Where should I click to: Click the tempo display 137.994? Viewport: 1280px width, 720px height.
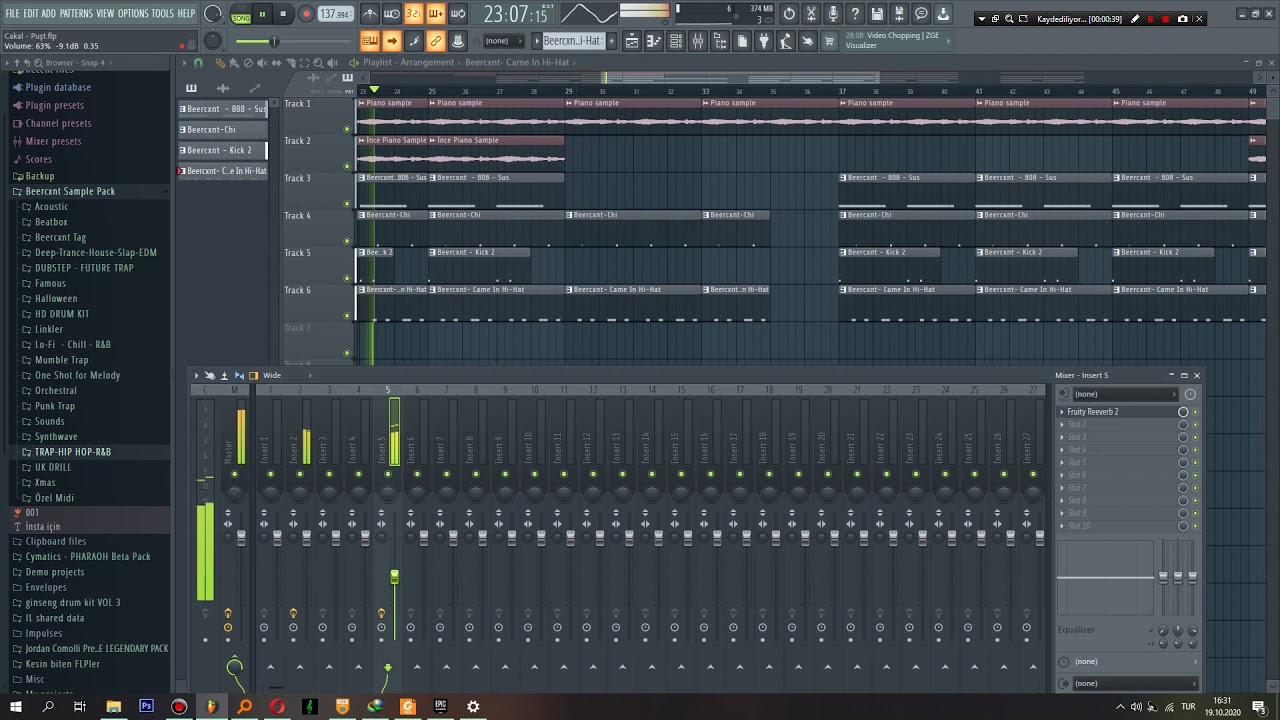(335, 14)
